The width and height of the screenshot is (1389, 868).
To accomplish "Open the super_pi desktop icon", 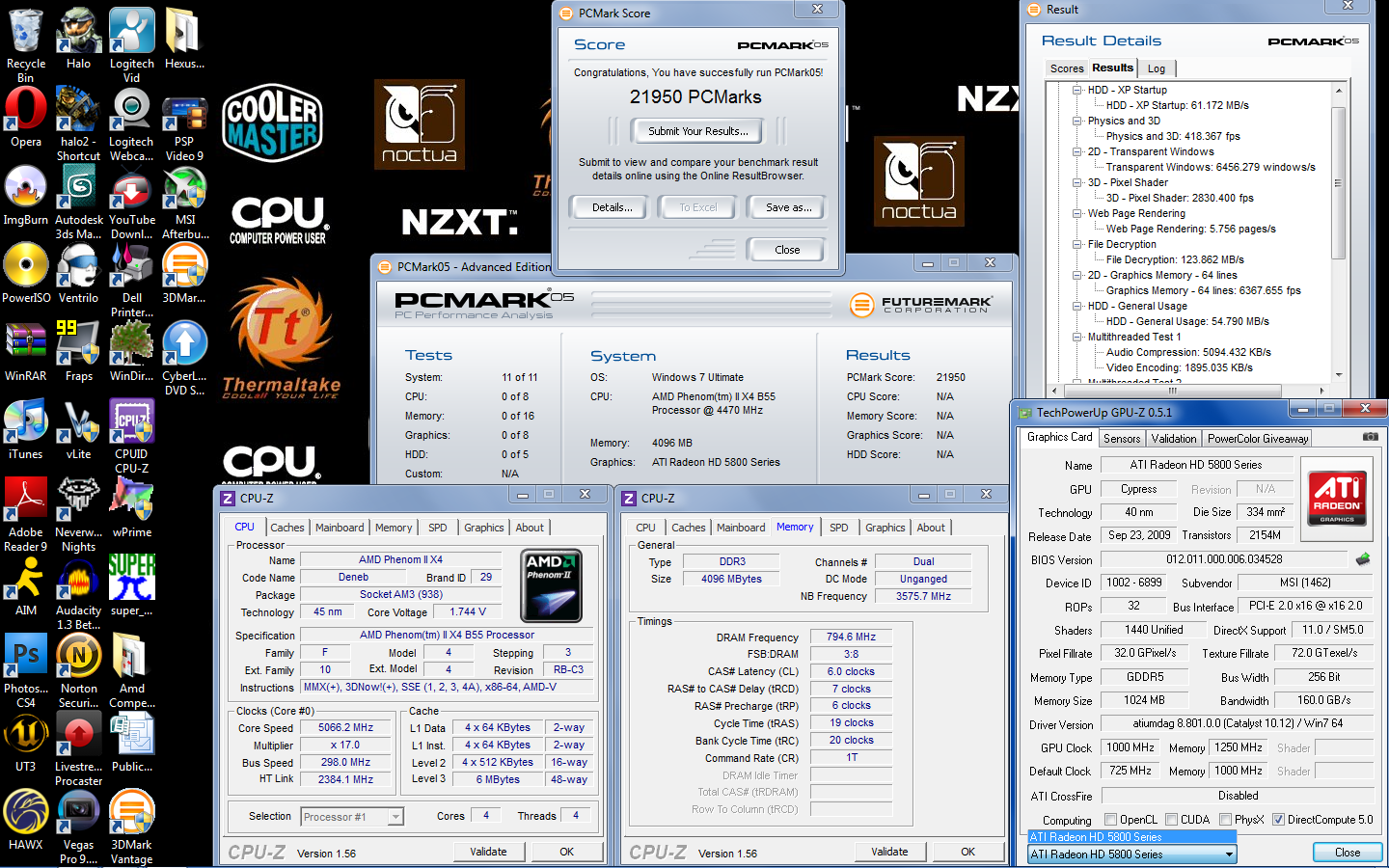I will click(x=131, y=585).
